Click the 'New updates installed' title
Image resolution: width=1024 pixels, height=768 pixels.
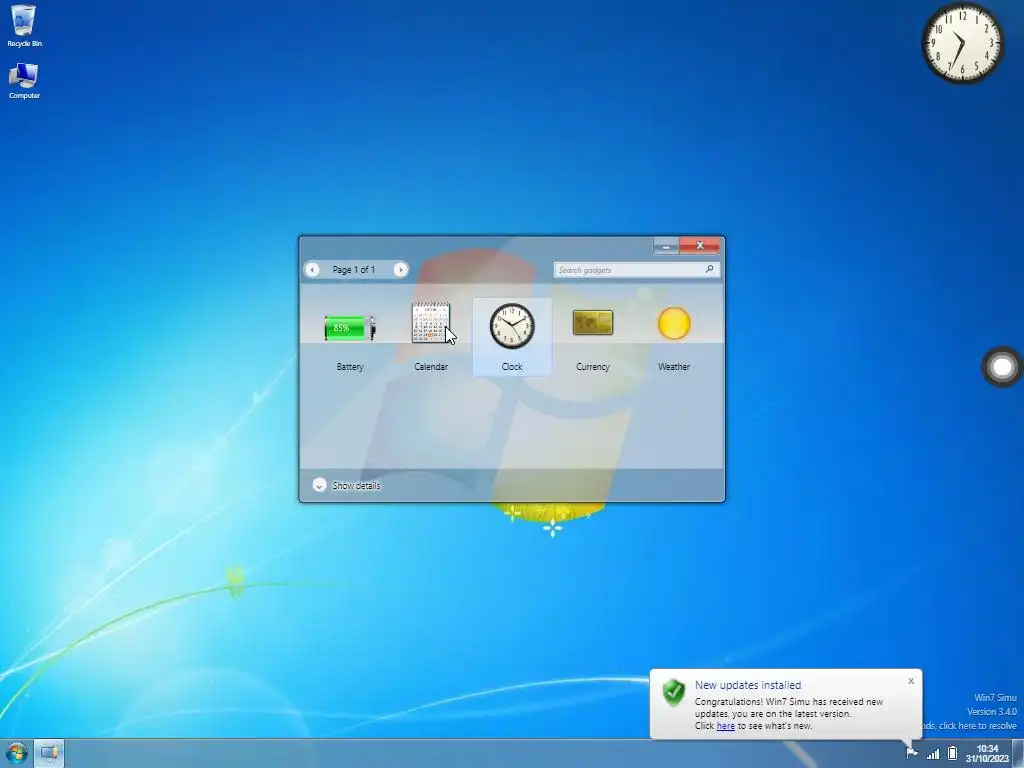pos(748,685)
